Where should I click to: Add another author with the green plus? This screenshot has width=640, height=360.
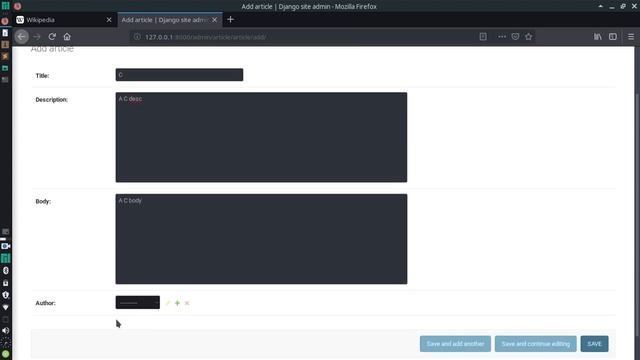tap(177, 303)
